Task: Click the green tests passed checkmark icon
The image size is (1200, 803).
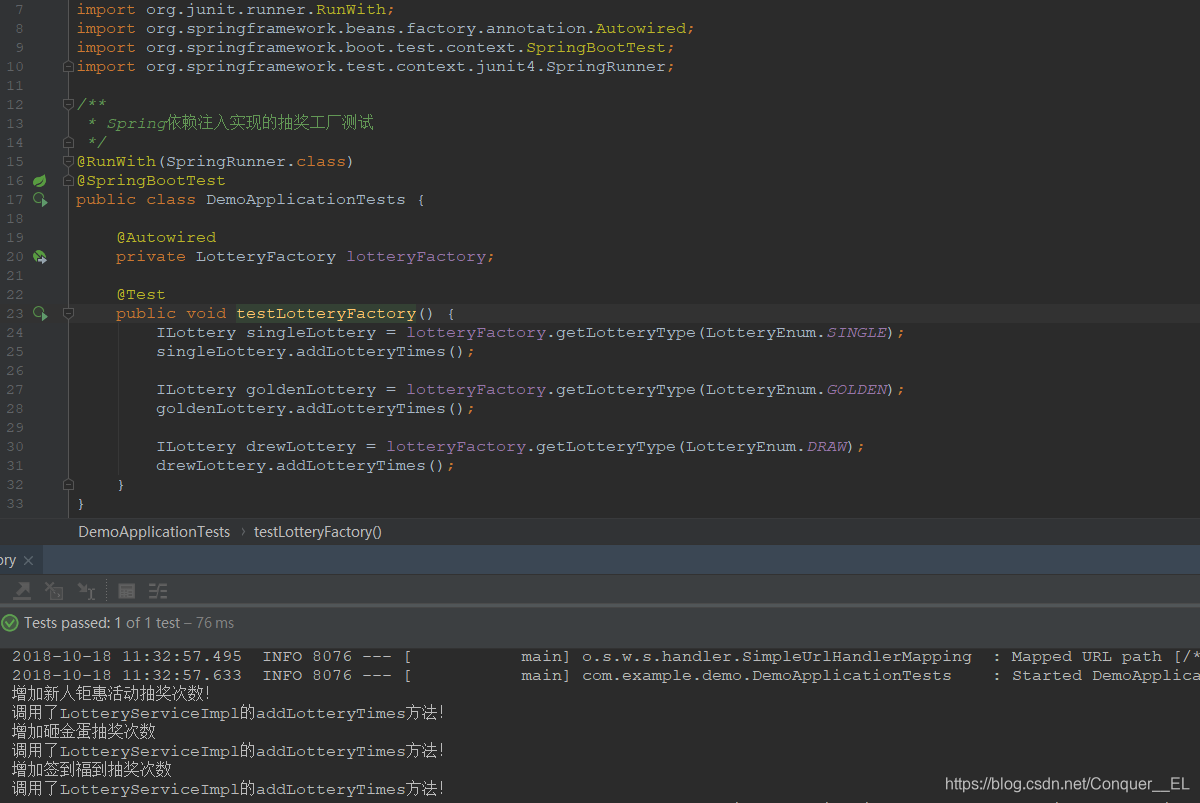Action: (x=10, y=623)
